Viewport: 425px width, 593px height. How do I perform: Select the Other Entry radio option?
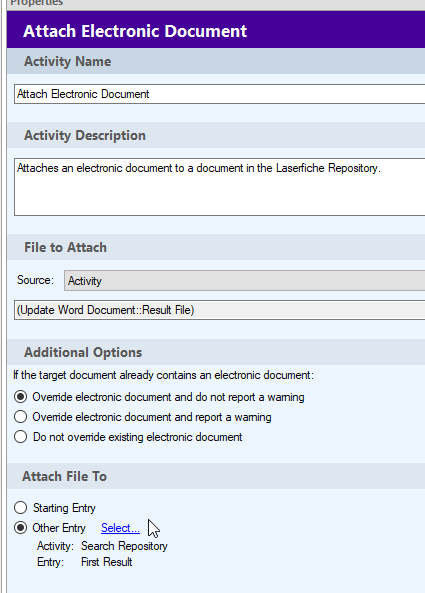pos(20,528)
